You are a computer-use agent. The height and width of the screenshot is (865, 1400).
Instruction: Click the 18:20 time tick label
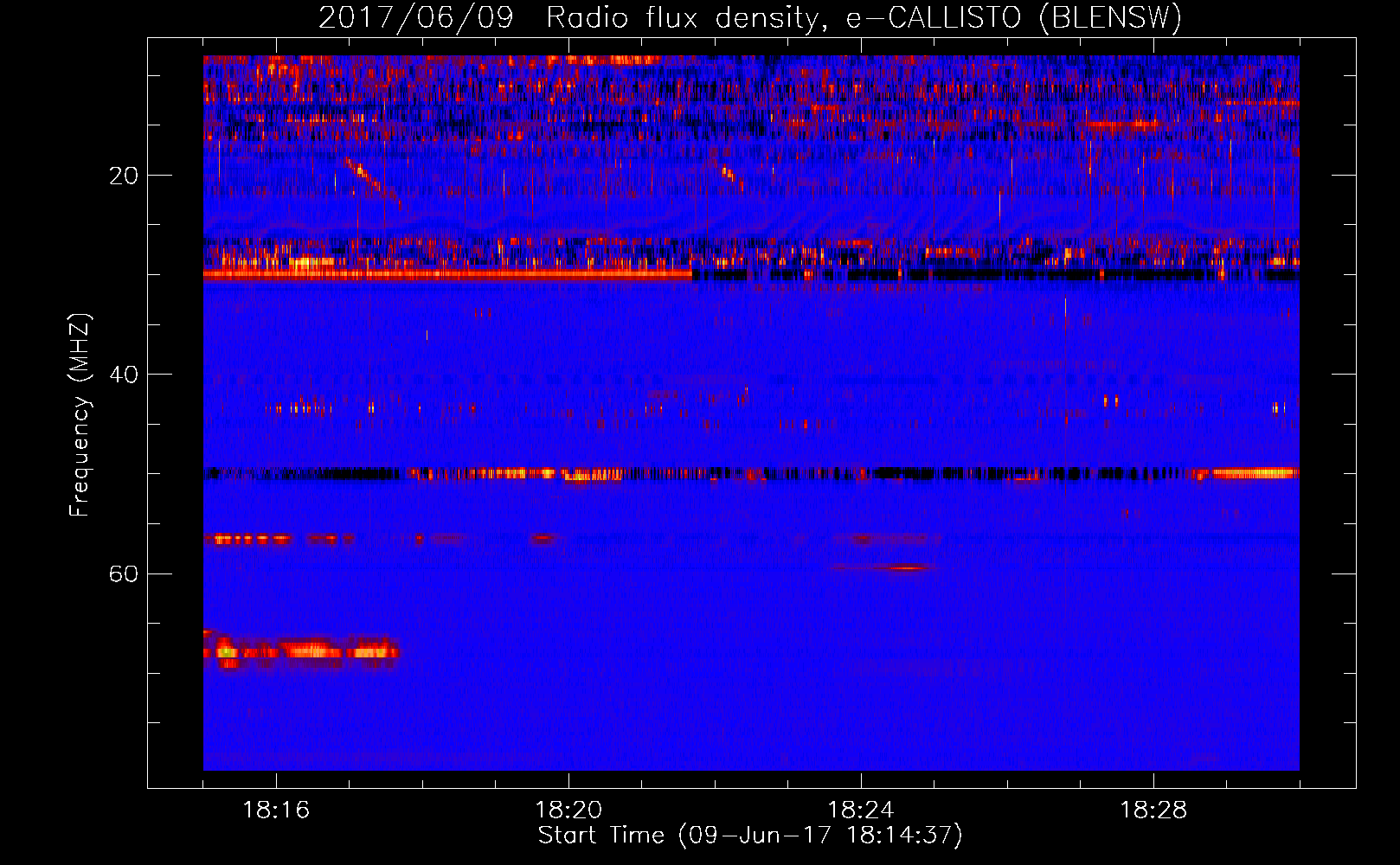pos(568,811)
